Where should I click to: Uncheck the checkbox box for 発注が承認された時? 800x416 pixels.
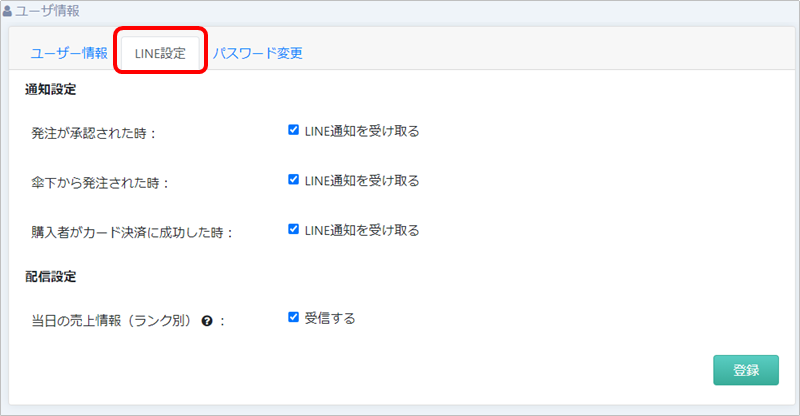(x=293, y=130)
